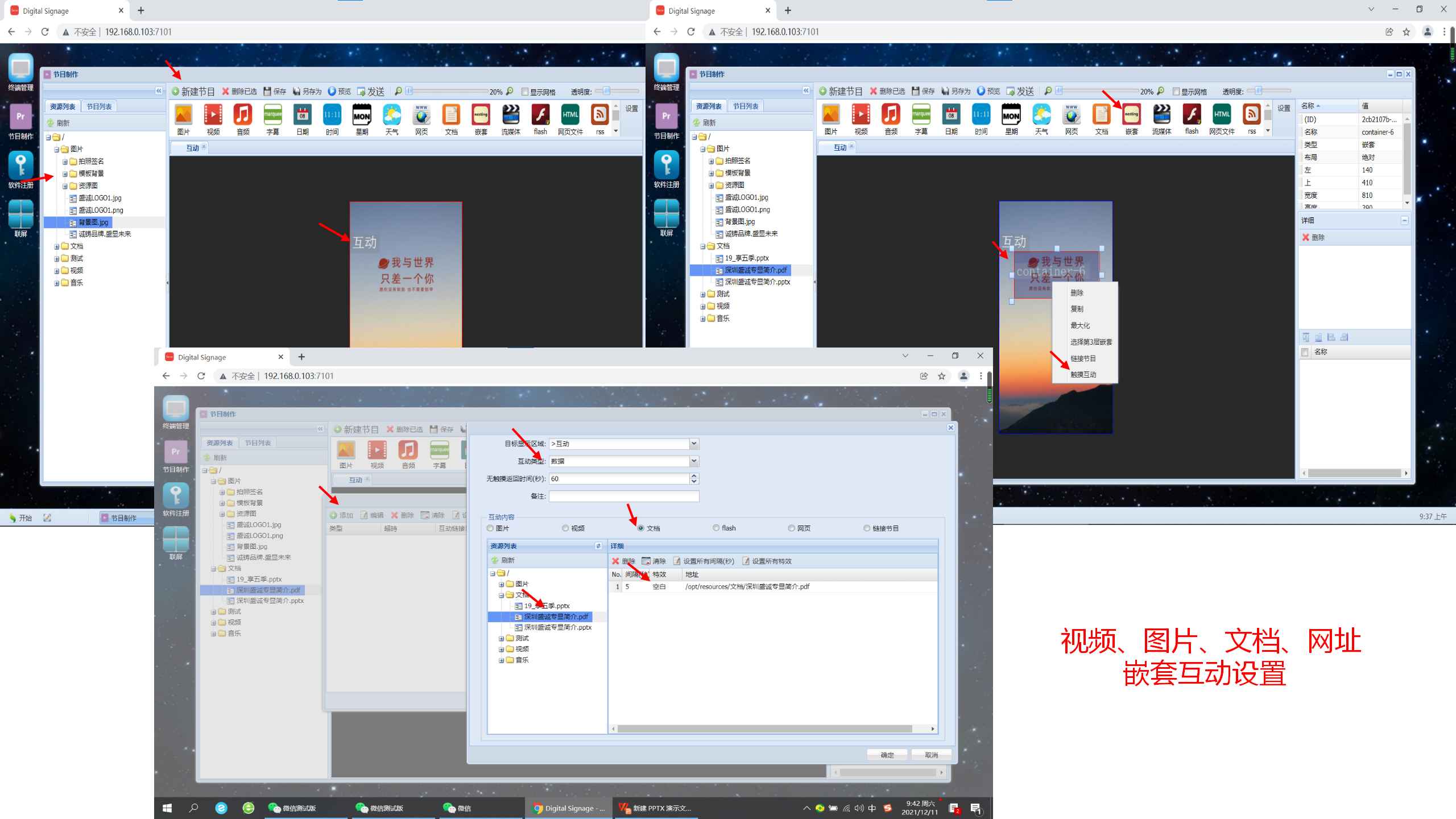Screen dimensions: 1456x819
Task: Click the 星期 MON icon in right toolbar
Action: (x=1011, y=115)
